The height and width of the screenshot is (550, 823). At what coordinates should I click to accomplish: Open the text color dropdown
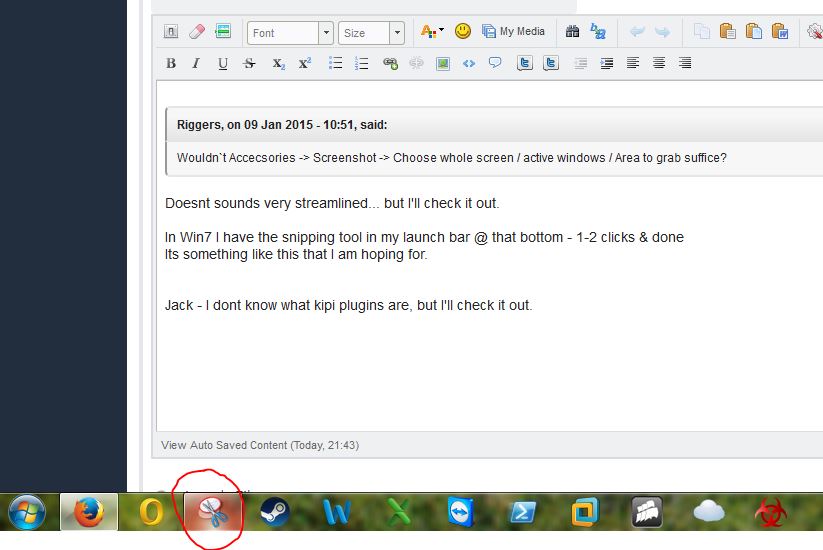pyautogui.click(x=432, y=32)
